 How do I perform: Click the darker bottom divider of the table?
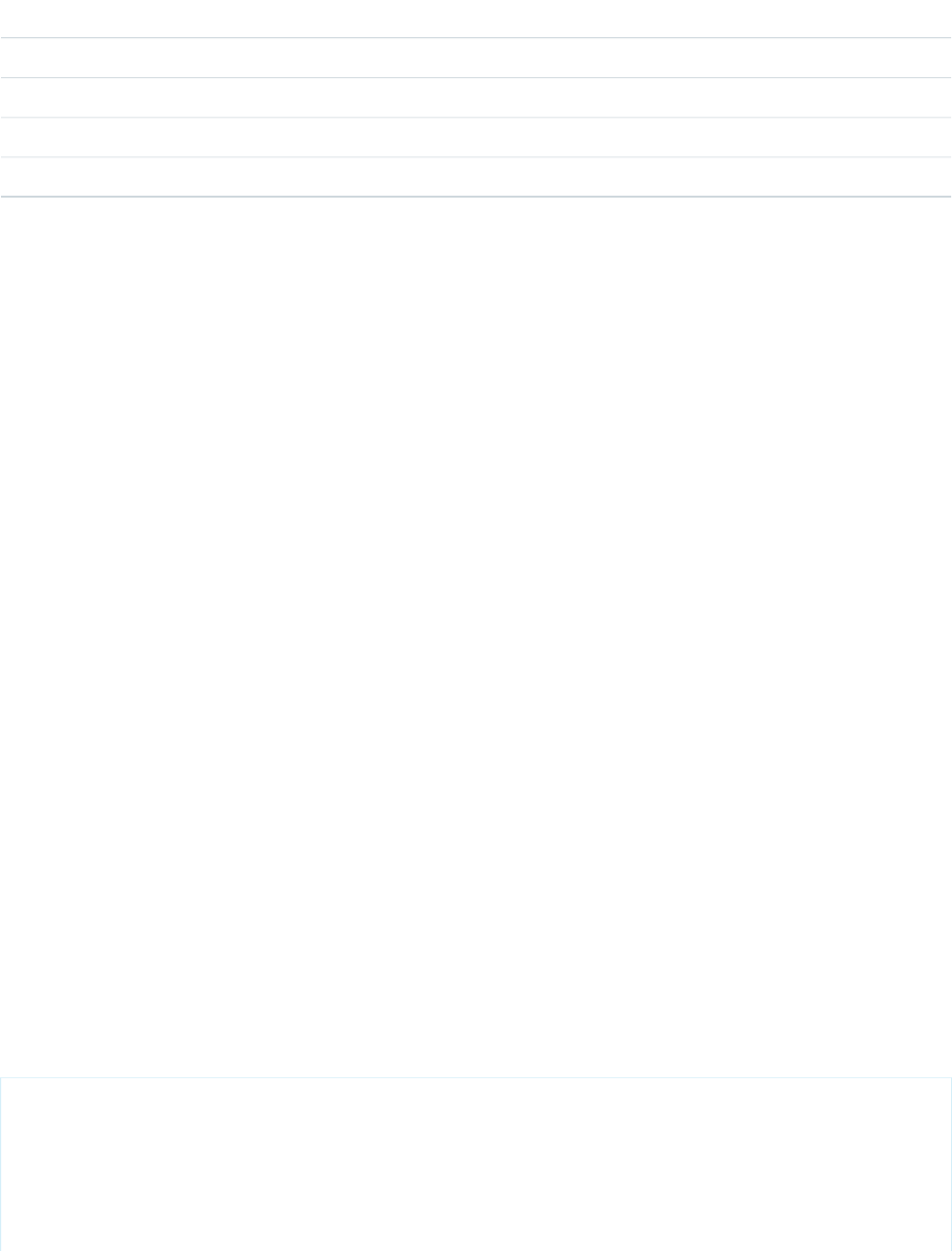coord(476,196)
